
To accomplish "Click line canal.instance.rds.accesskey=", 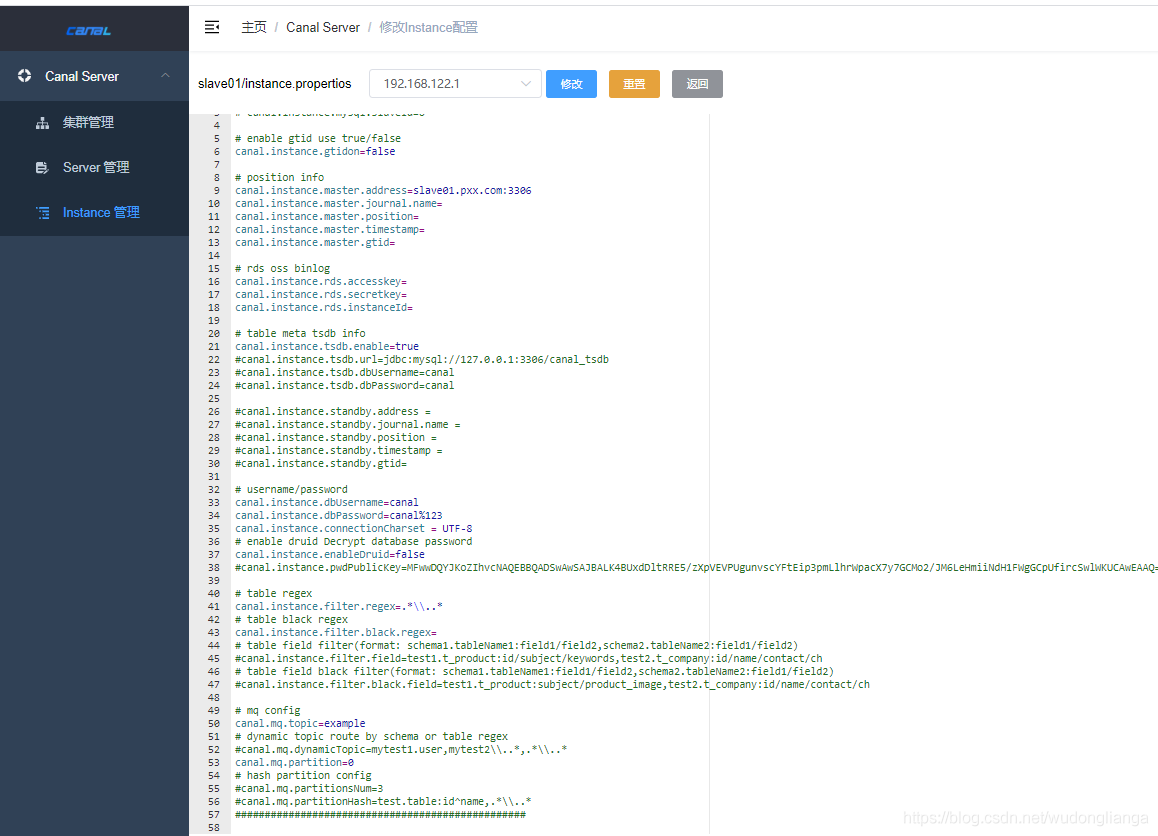I will (x=321, y=281).
